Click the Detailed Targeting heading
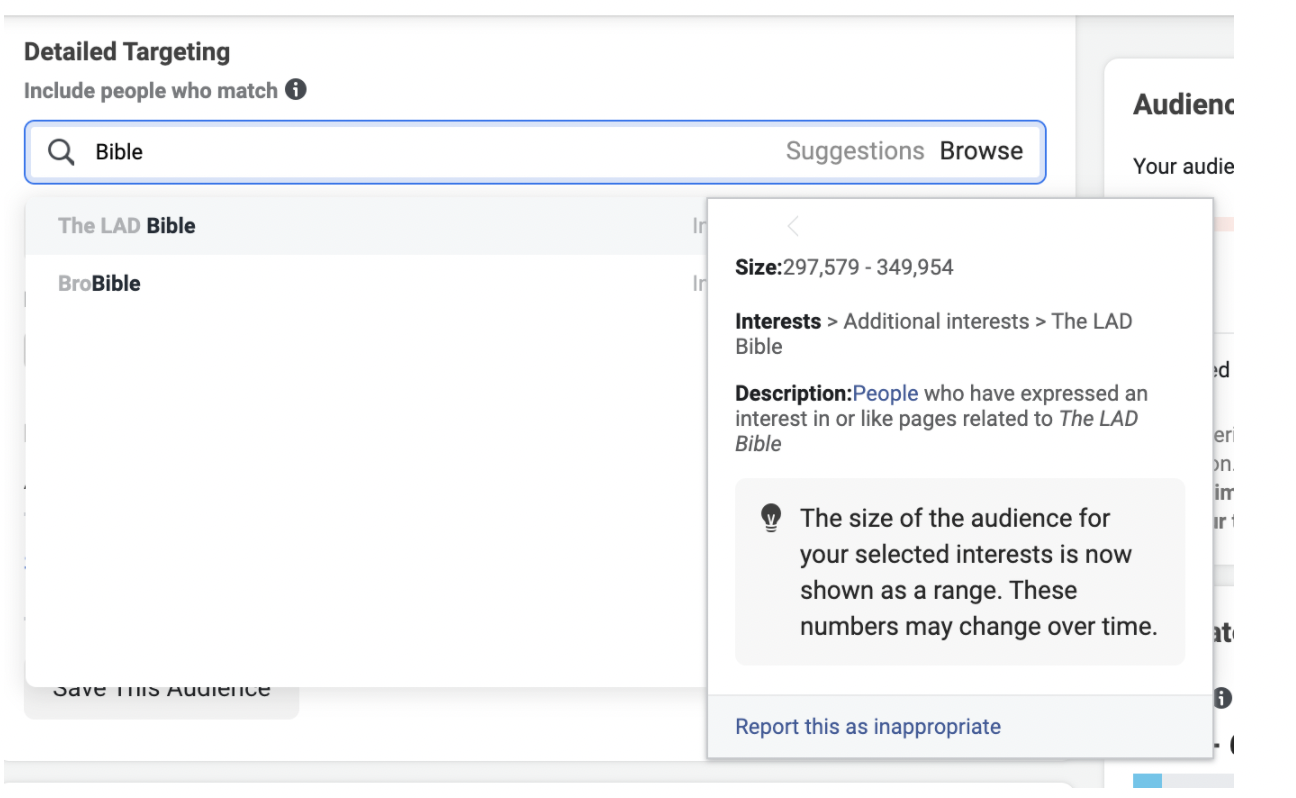Screen dimensions: 1296x798 127,52
